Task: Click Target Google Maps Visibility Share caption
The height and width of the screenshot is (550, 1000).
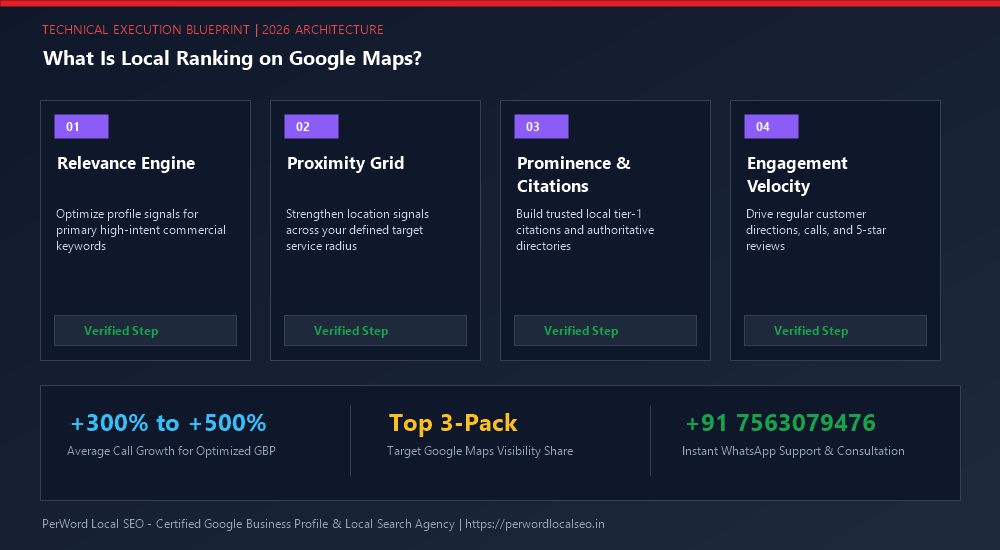Action: 480,450
